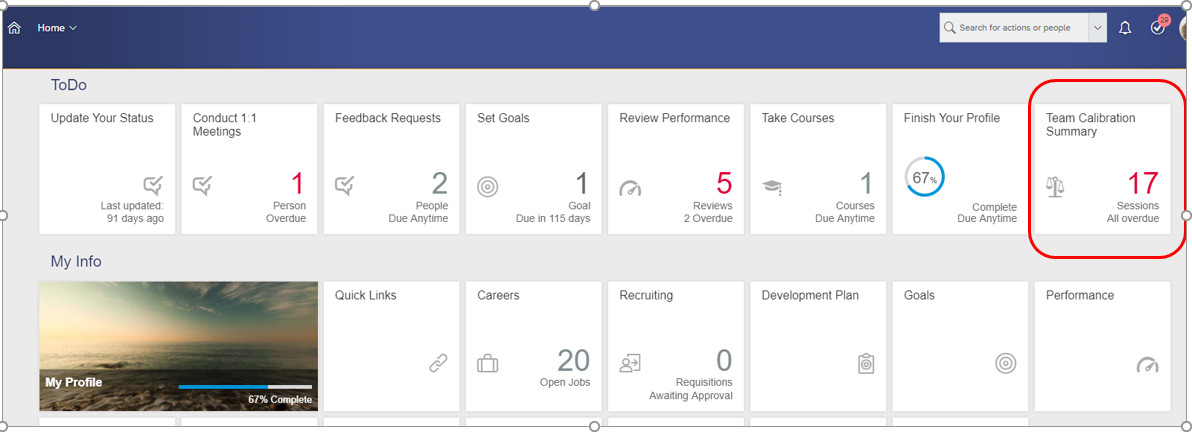The height and width of the screenshot is (432, 1192).
Task: Click the Quick Links chain icon
Action: pyautogui.click(x=439, y=364)
